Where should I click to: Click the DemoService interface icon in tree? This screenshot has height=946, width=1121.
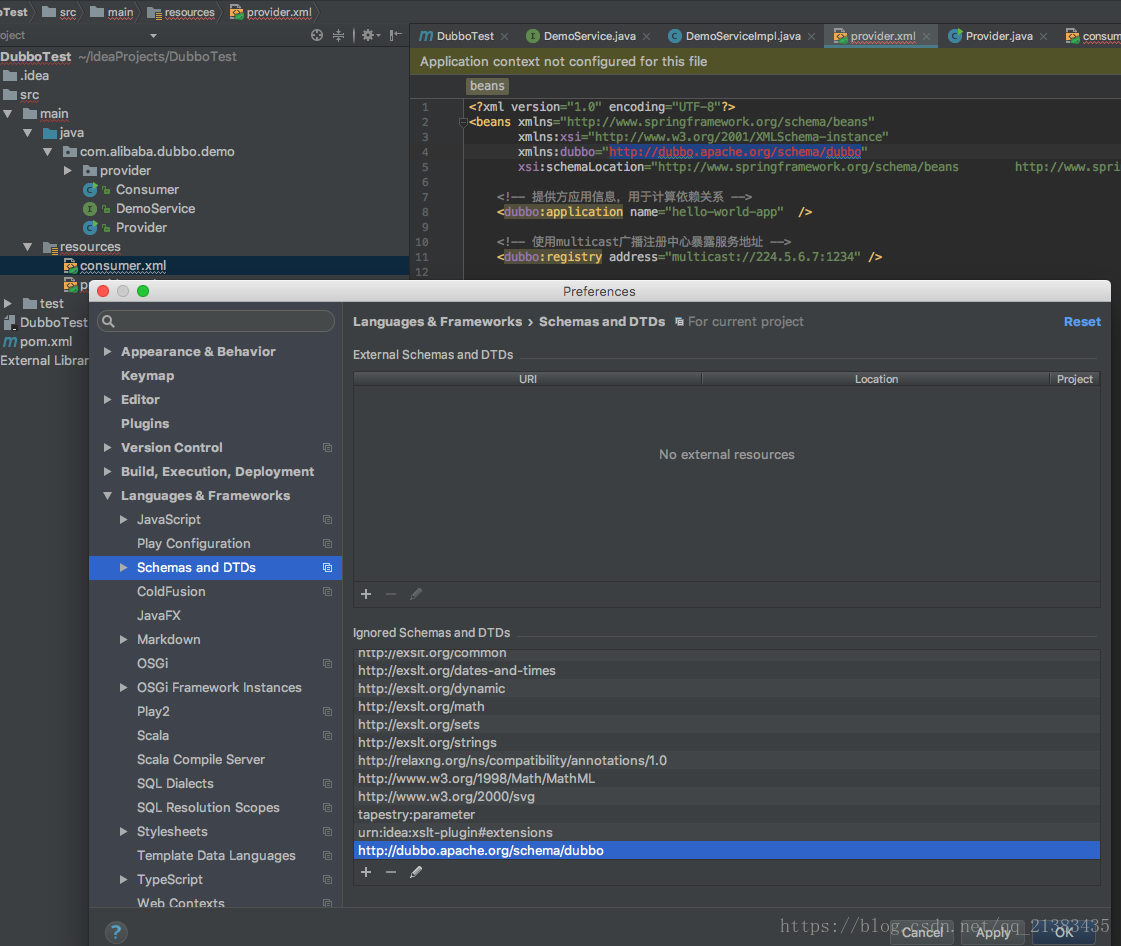tap(90, 209)
